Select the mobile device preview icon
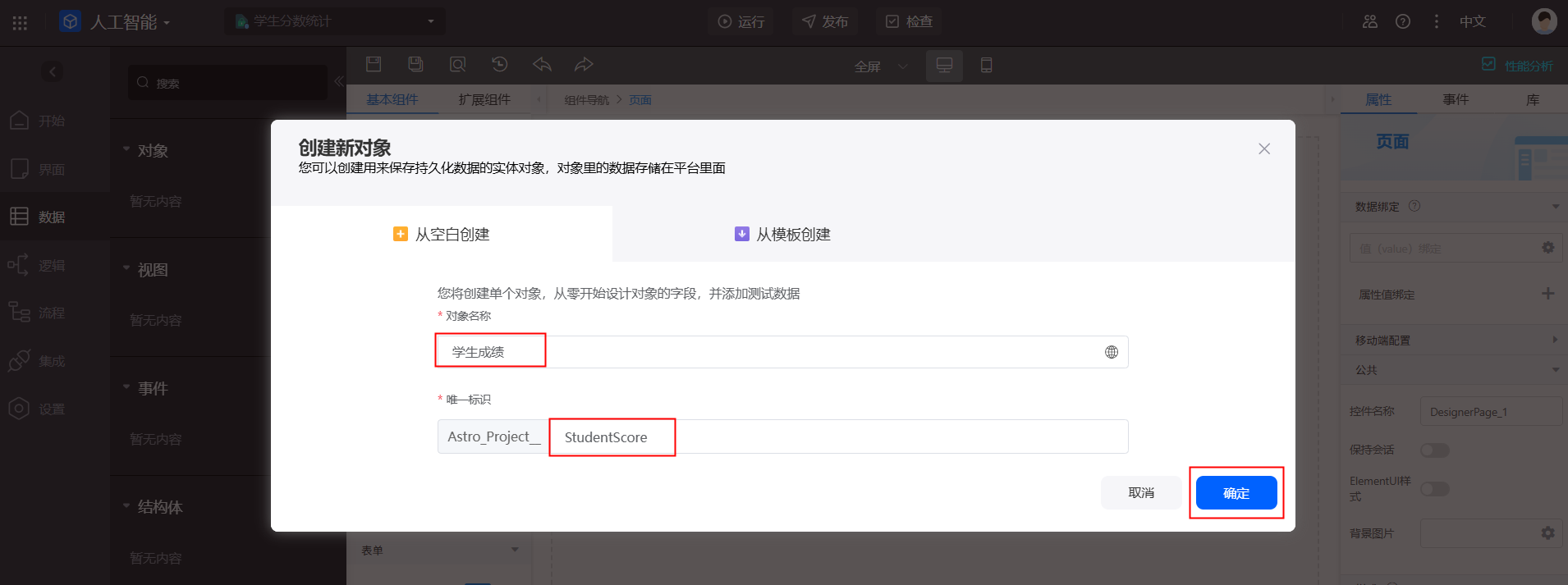The height and width of the screenshot is (585, 1568). click(x=986, y=65)
